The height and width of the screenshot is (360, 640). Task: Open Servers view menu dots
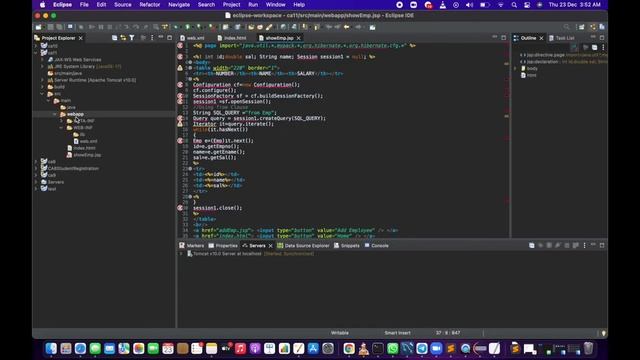584,245
